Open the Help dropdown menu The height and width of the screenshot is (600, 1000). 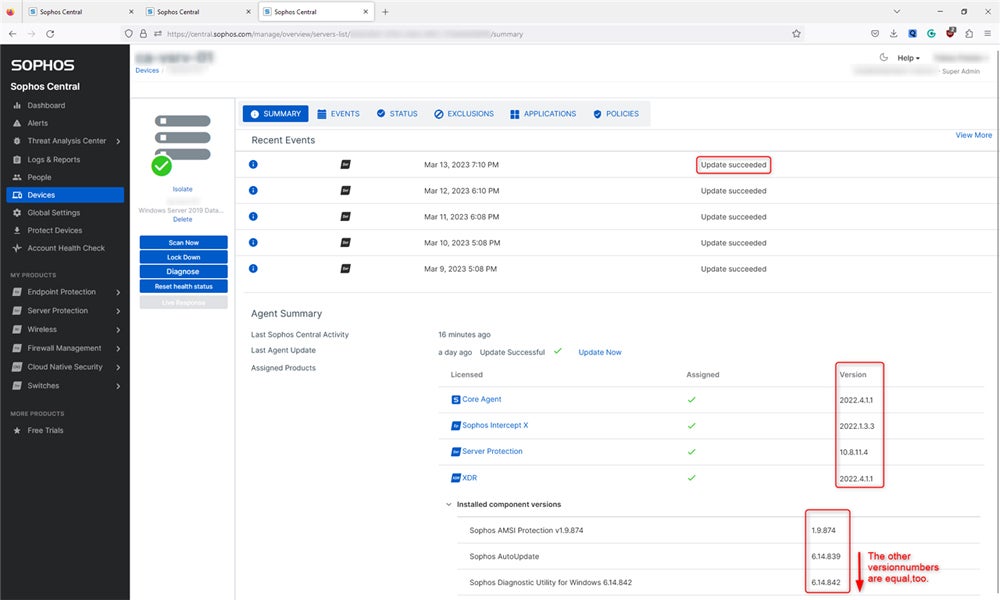click(x=905, y=57)
